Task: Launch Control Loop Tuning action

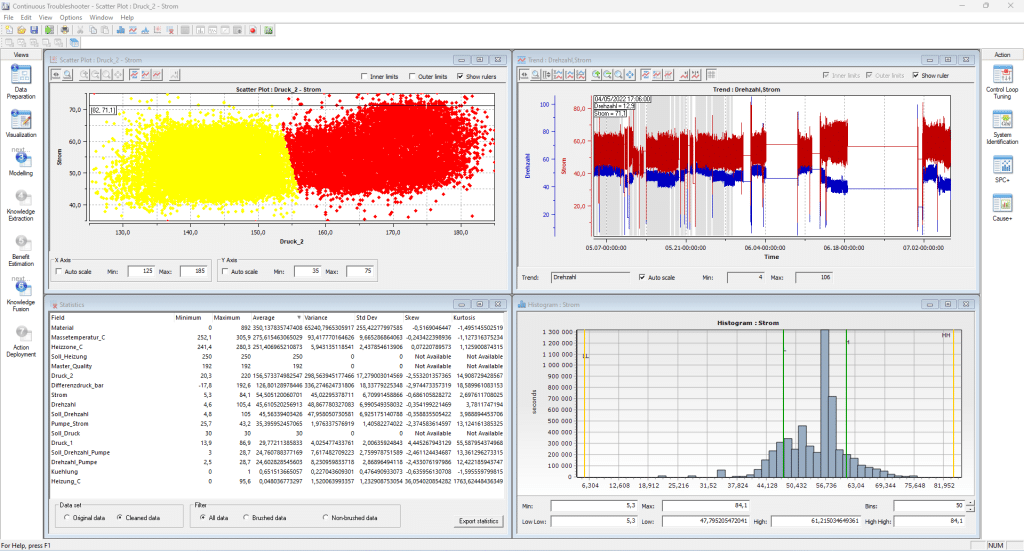Action: 1002,75
